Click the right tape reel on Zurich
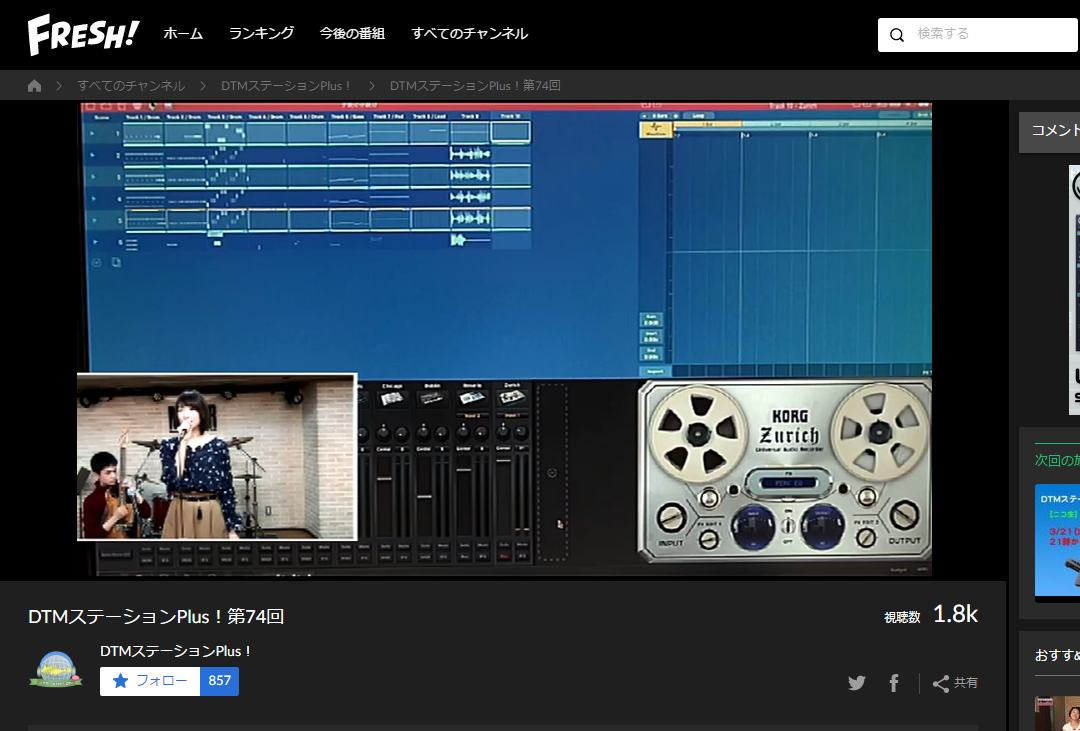The height and width of the screenshot is (731, 1080). coord(880,432)
